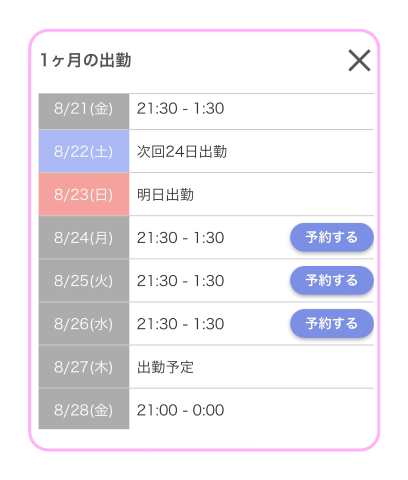The width and height of the screenshot is (408, 480).
Task: Select the blue 8/22(土) date cell
Action: click(84, 151)
